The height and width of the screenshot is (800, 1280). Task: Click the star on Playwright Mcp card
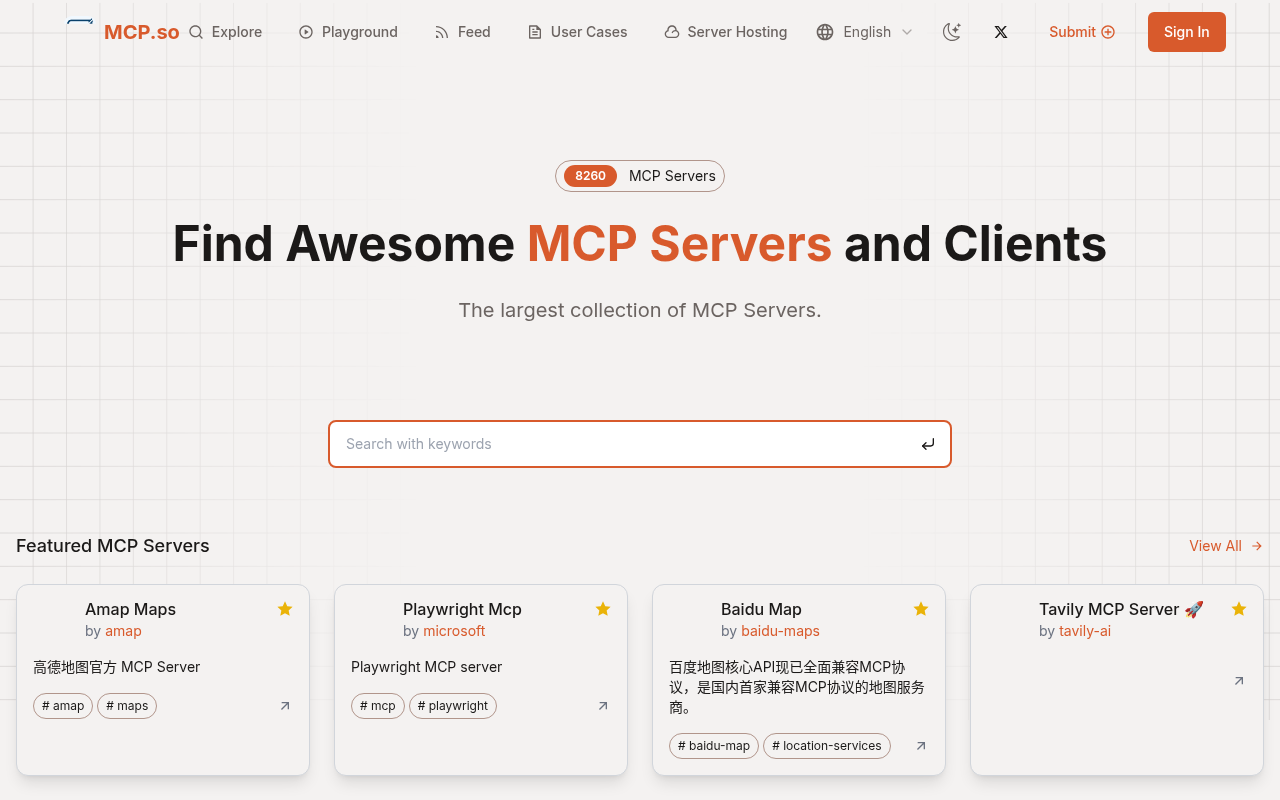click(x=603, y=609)
